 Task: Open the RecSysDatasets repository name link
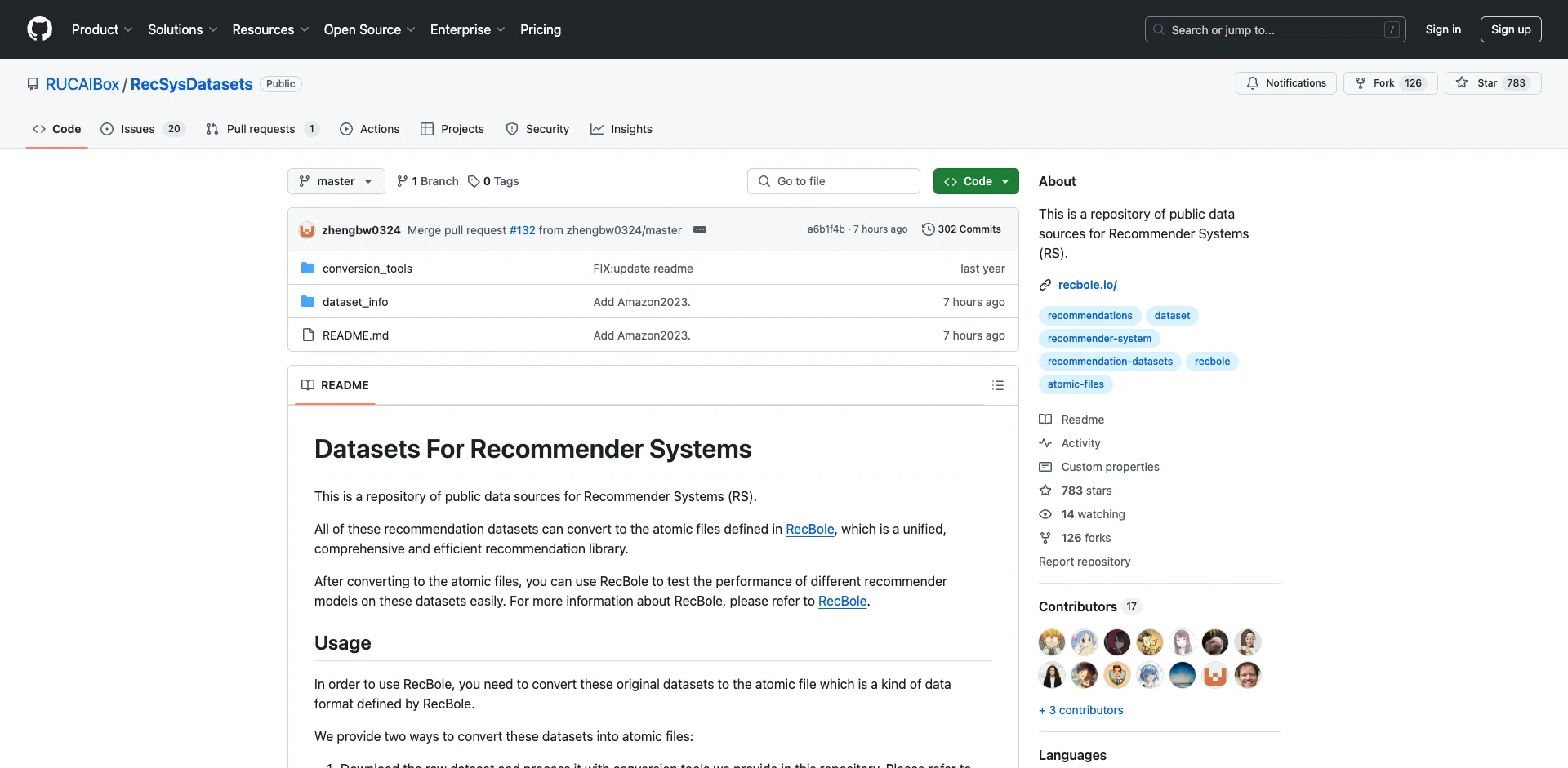192,84
